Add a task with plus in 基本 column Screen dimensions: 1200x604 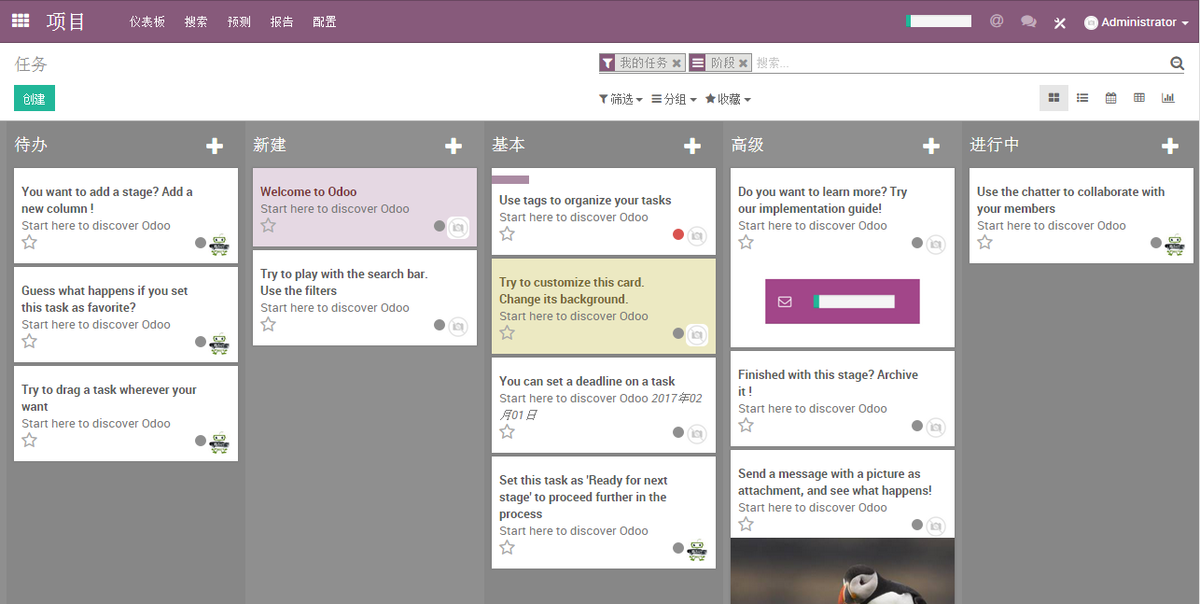[x=692, y=146]
